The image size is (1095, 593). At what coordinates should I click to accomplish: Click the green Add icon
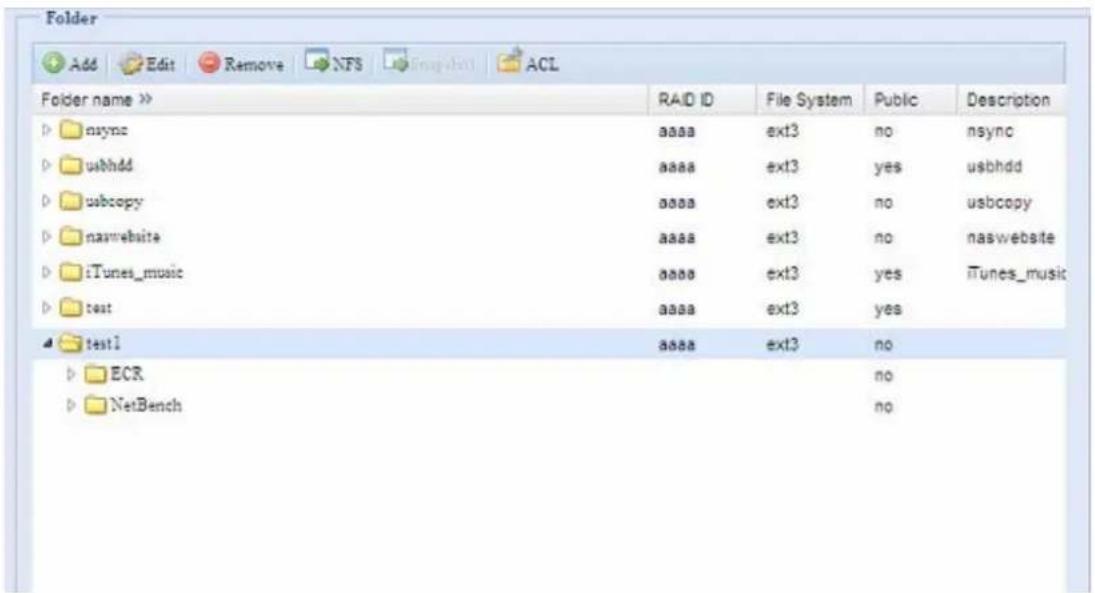tap(53, 64)
